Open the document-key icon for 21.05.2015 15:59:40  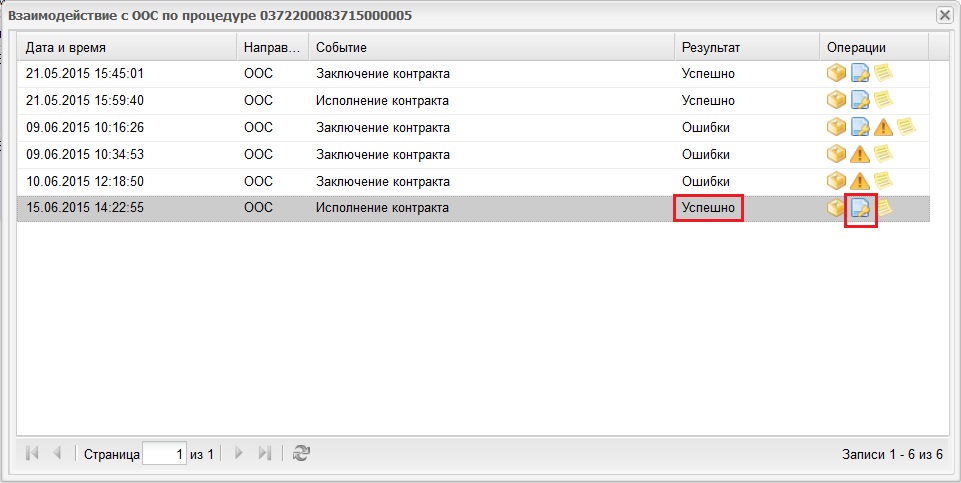860,100
